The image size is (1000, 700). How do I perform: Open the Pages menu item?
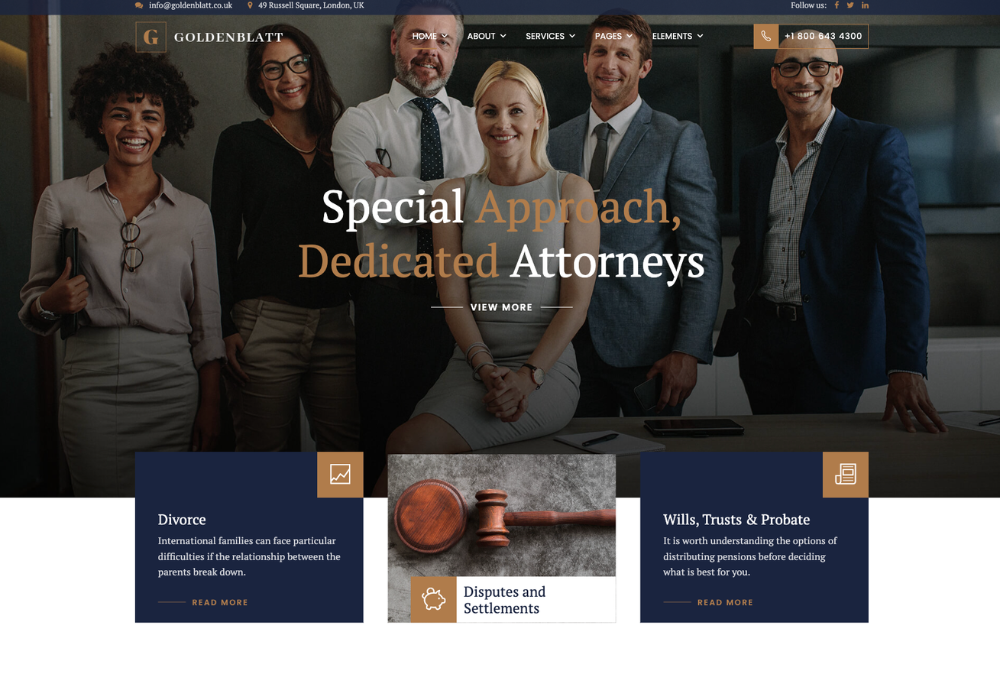click(614, 36)
